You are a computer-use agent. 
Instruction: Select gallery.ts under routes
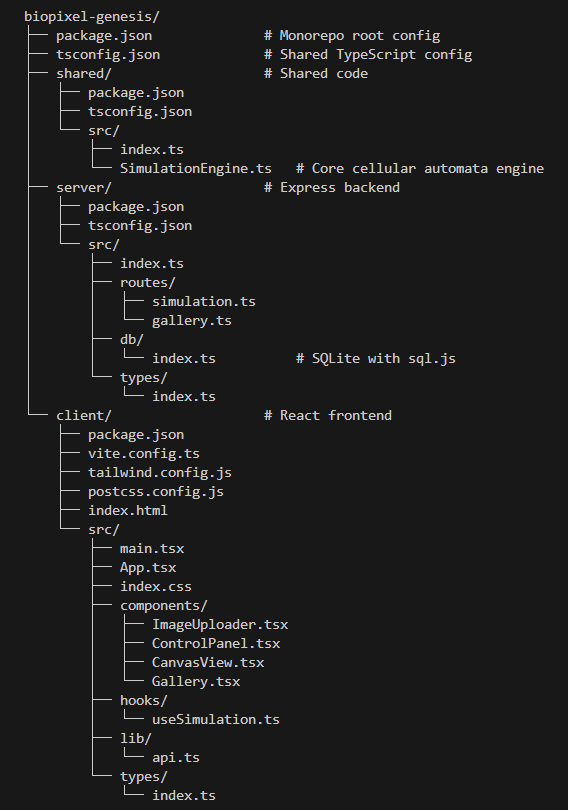click(192, 321)
